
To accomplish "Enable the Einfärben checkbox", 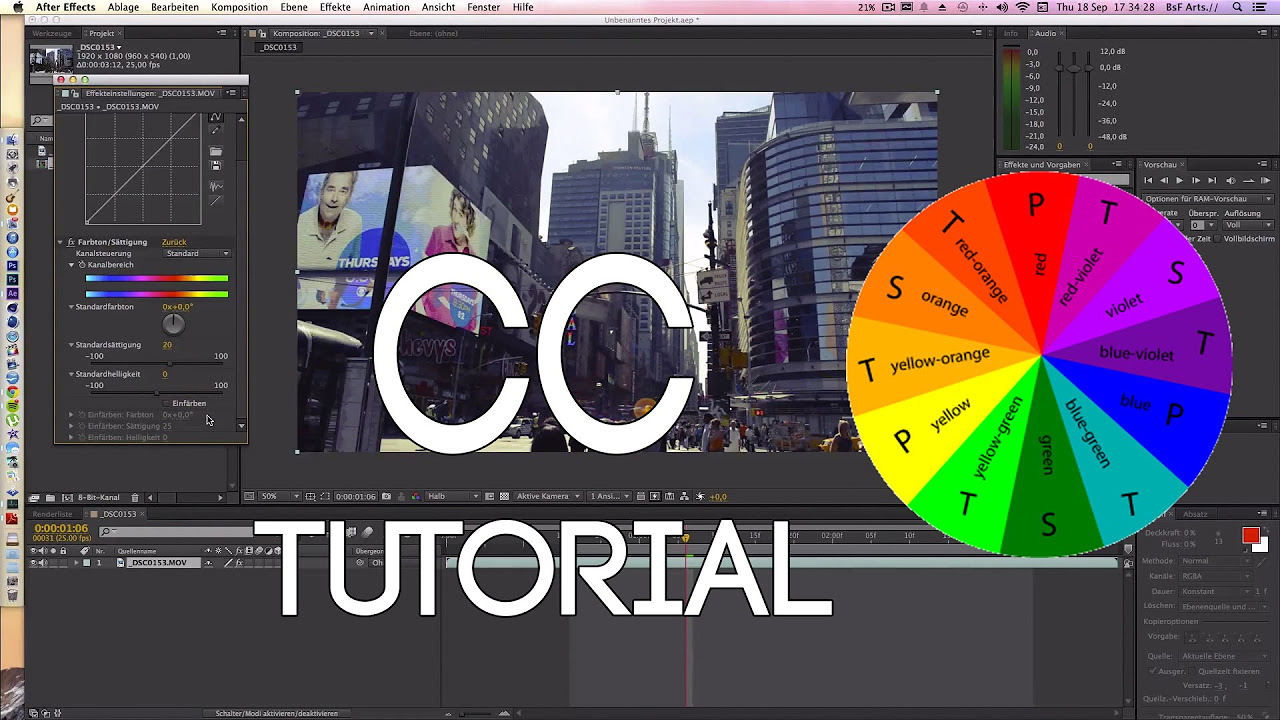I will 167,403.
